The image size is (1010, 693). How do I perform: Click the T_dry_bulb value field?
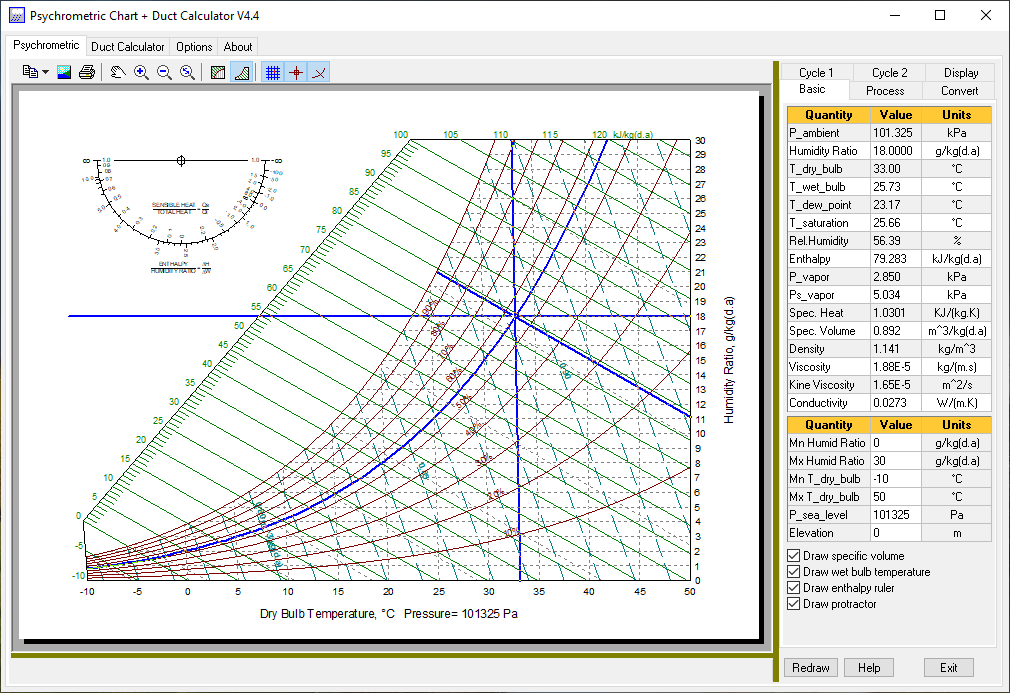(x=896, y=169)
